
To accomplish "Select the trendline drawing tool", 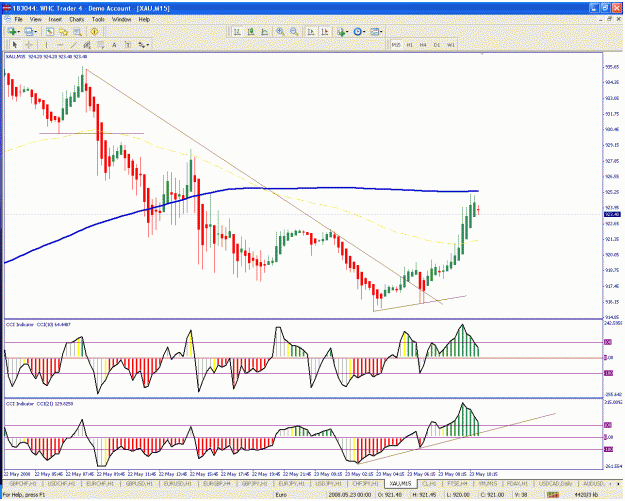I will pyautogui.click(x=74, y=45).
